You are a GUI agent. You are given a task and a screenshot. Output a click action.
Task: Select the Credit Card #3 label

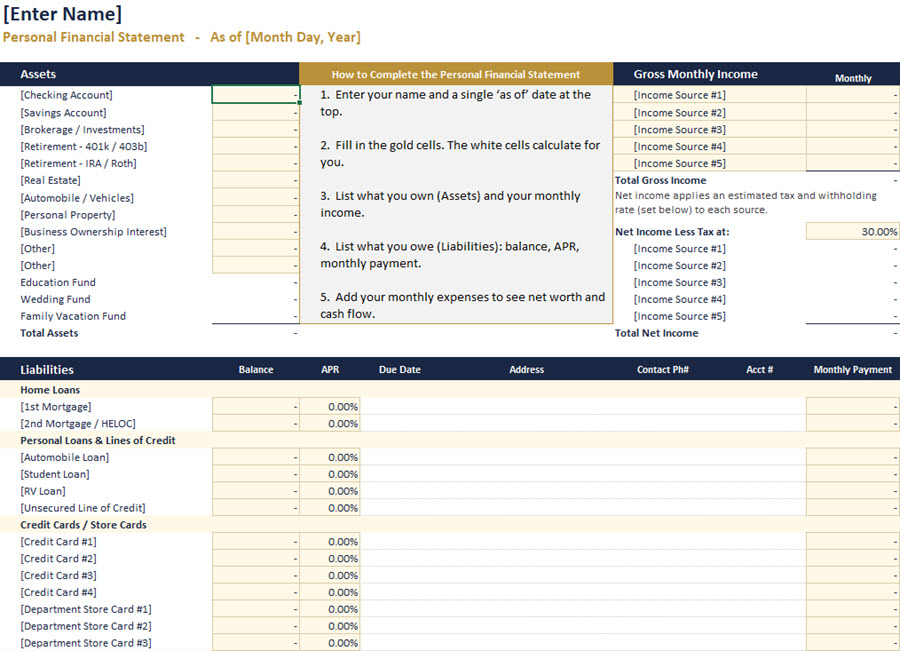(x=59, y=575)
